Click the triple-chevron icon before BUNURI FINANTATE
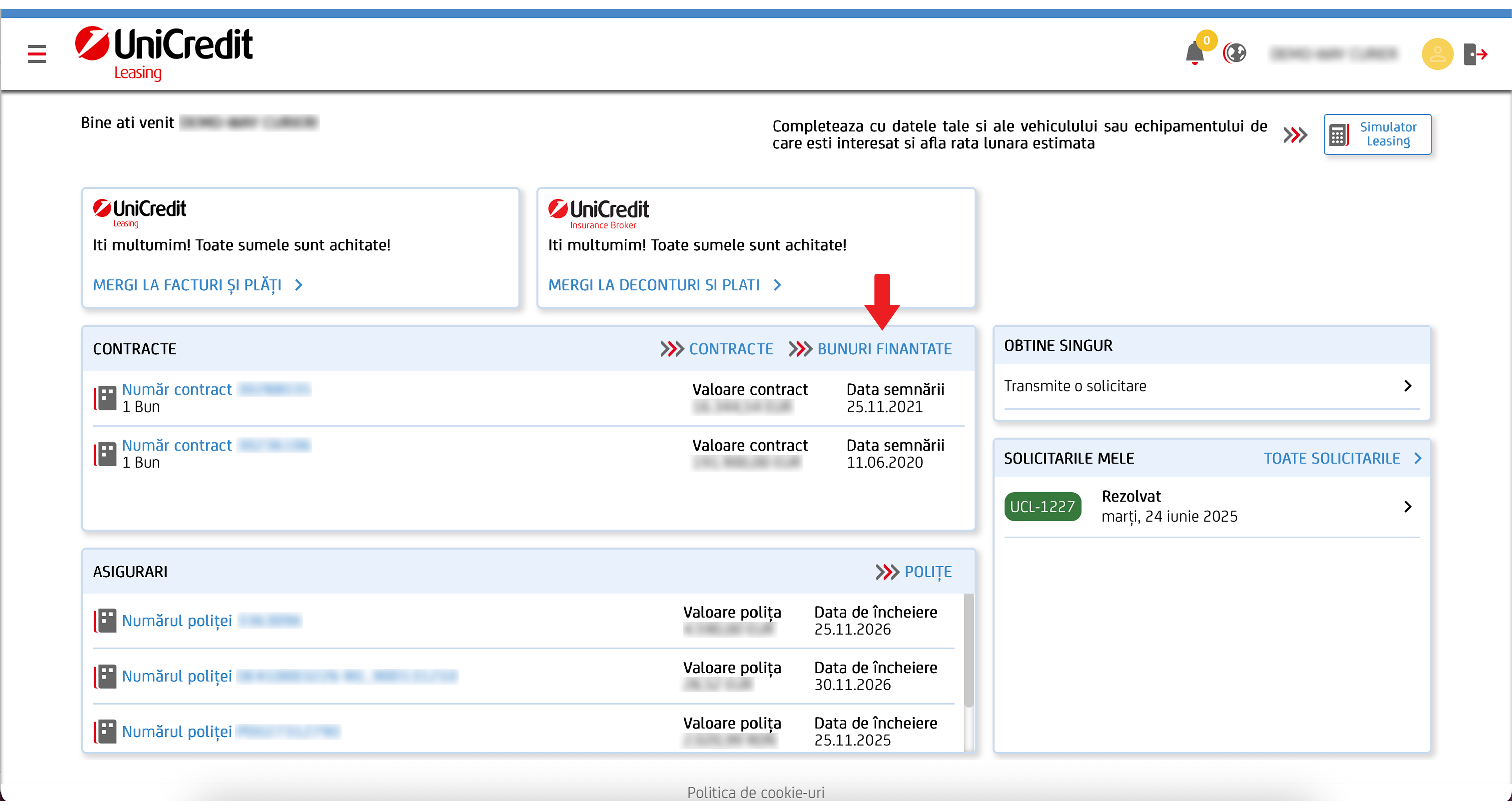 (800, 349)
